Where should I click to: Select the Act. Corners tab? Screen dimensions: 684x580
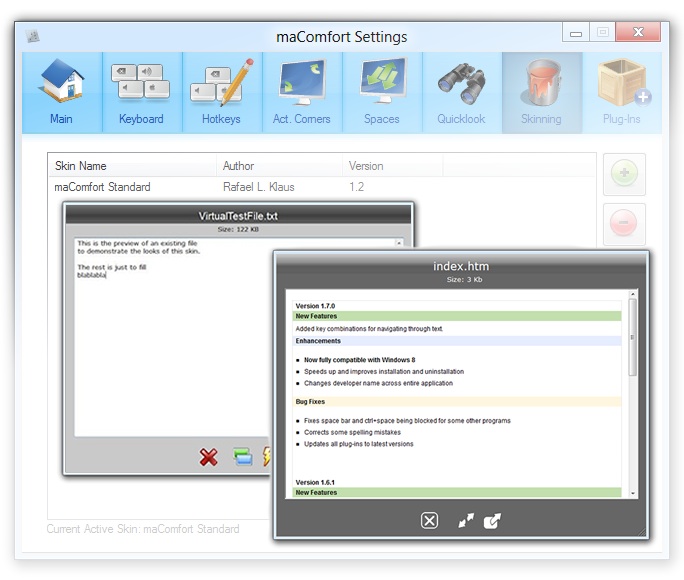tap(302, 92)
